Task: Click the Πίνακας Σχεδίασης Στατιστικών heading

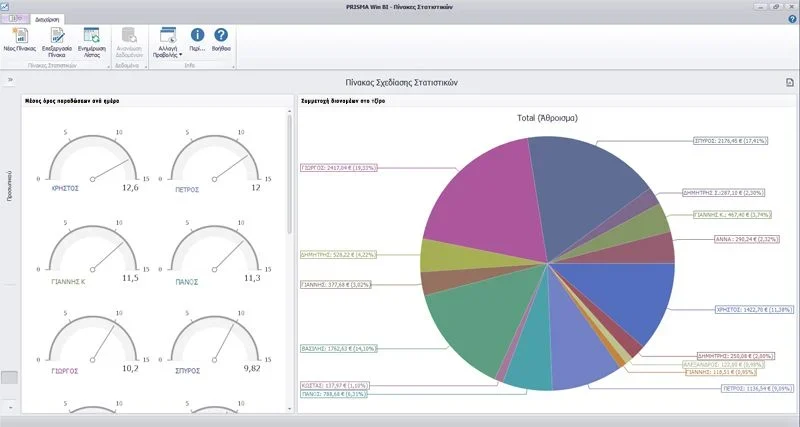Action: click(401, 82)
